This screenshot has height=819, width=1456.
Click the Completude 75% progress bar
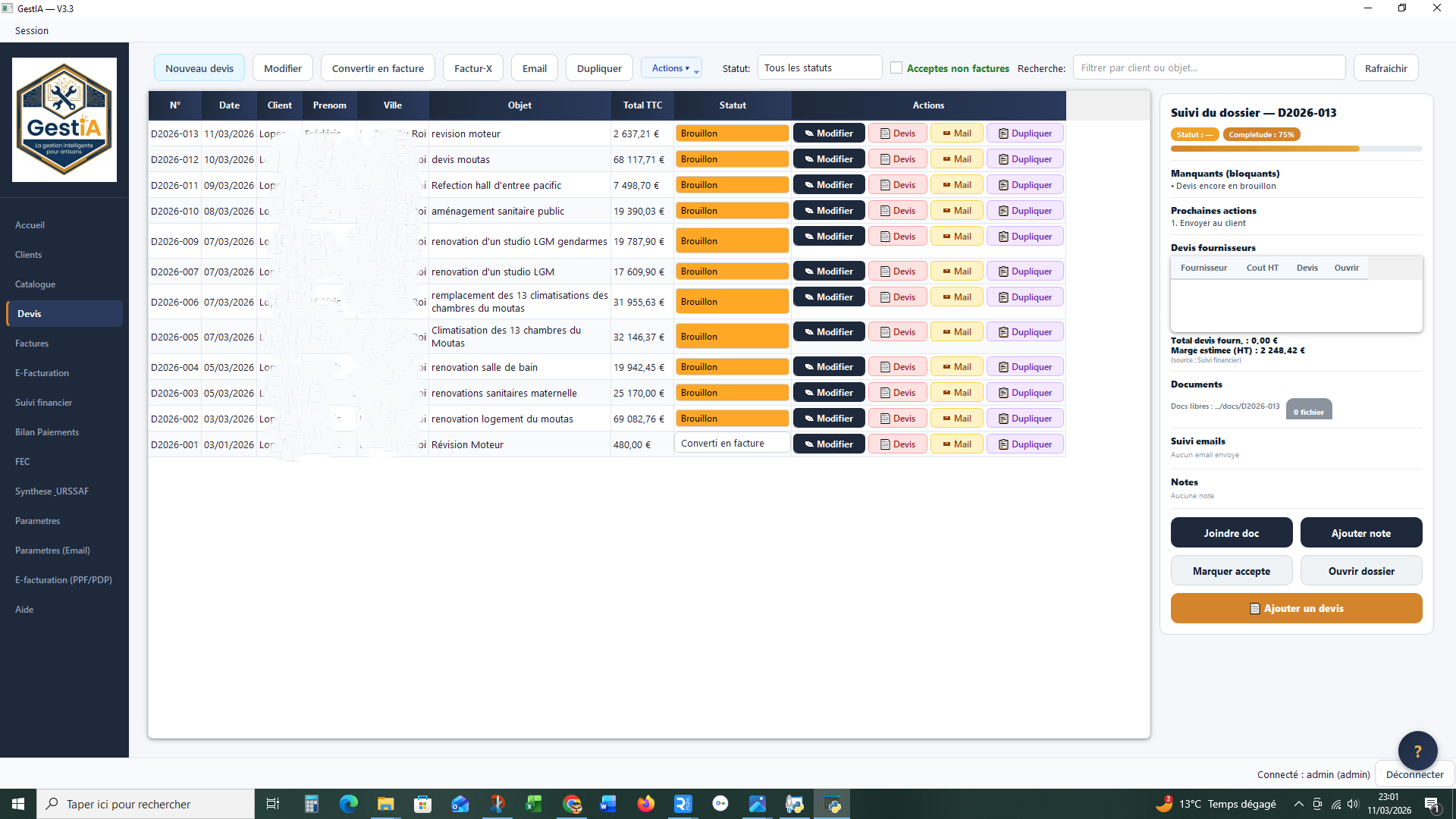tap(1295, 149)
